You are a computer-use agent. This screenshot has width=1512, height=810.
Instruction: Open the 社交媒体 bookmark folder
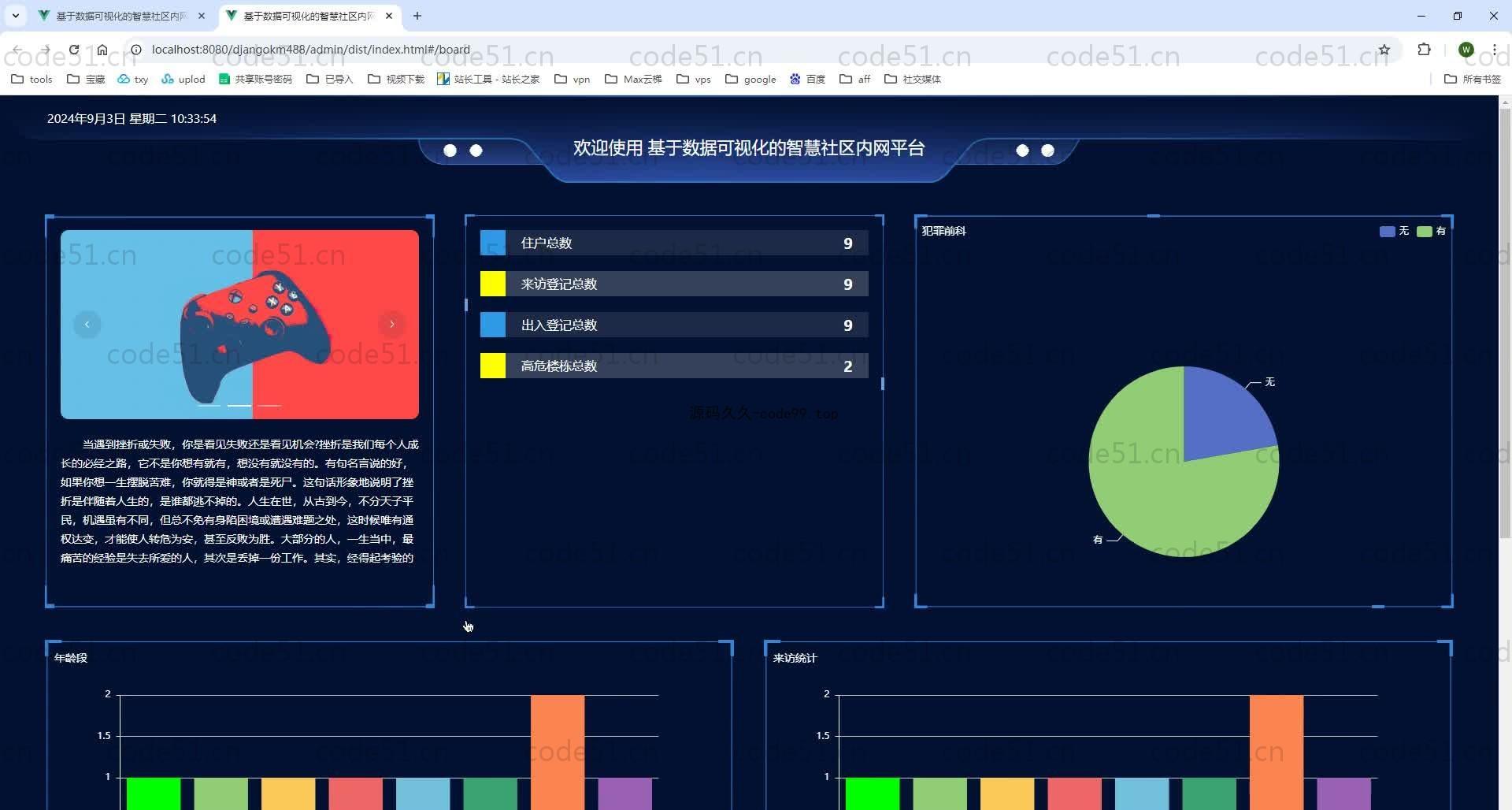pos(913,79)
